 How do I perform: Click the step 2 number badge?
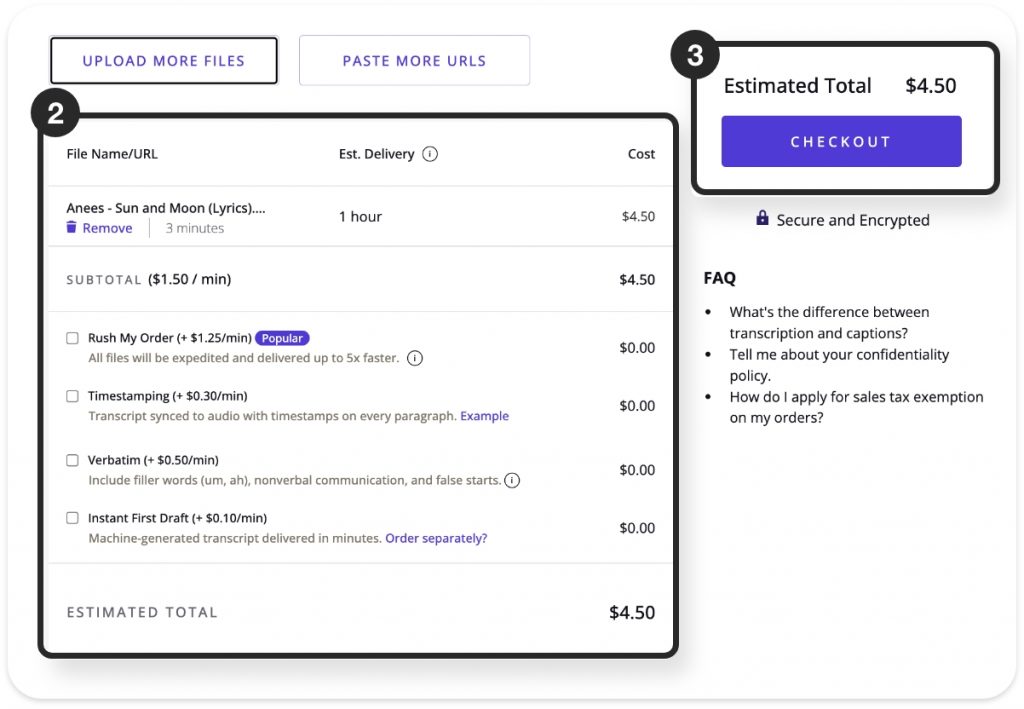point(55,114)
